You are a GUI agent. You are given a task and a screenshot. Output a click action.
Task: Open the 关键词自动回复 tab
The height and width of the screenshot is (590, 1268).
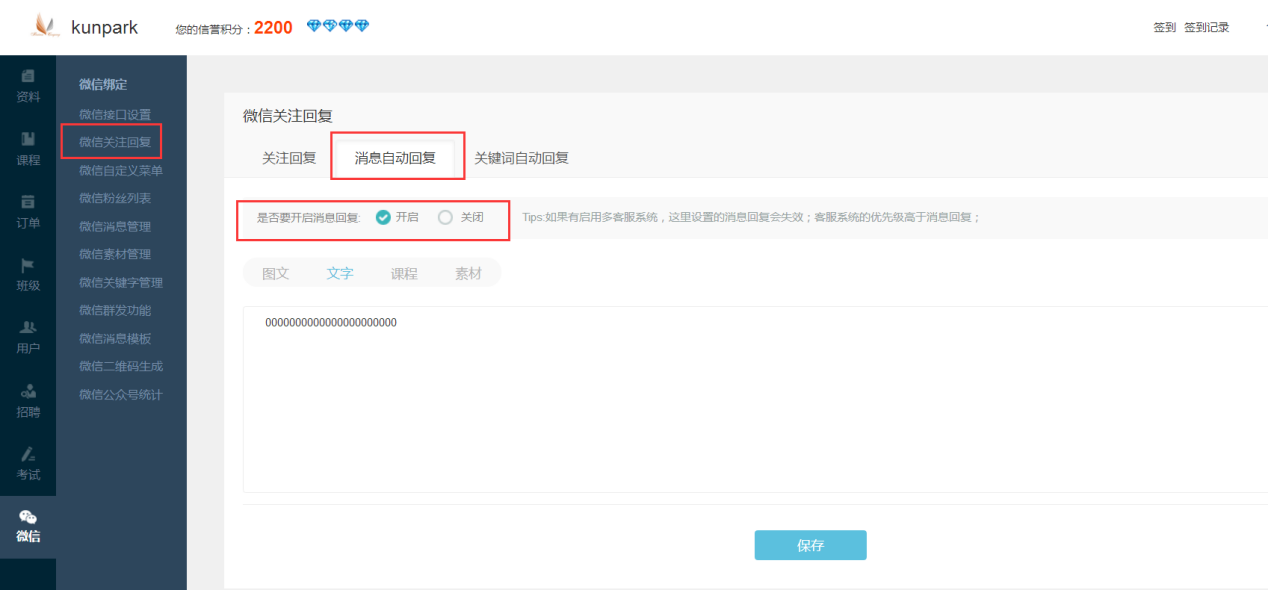coord(520,157)
